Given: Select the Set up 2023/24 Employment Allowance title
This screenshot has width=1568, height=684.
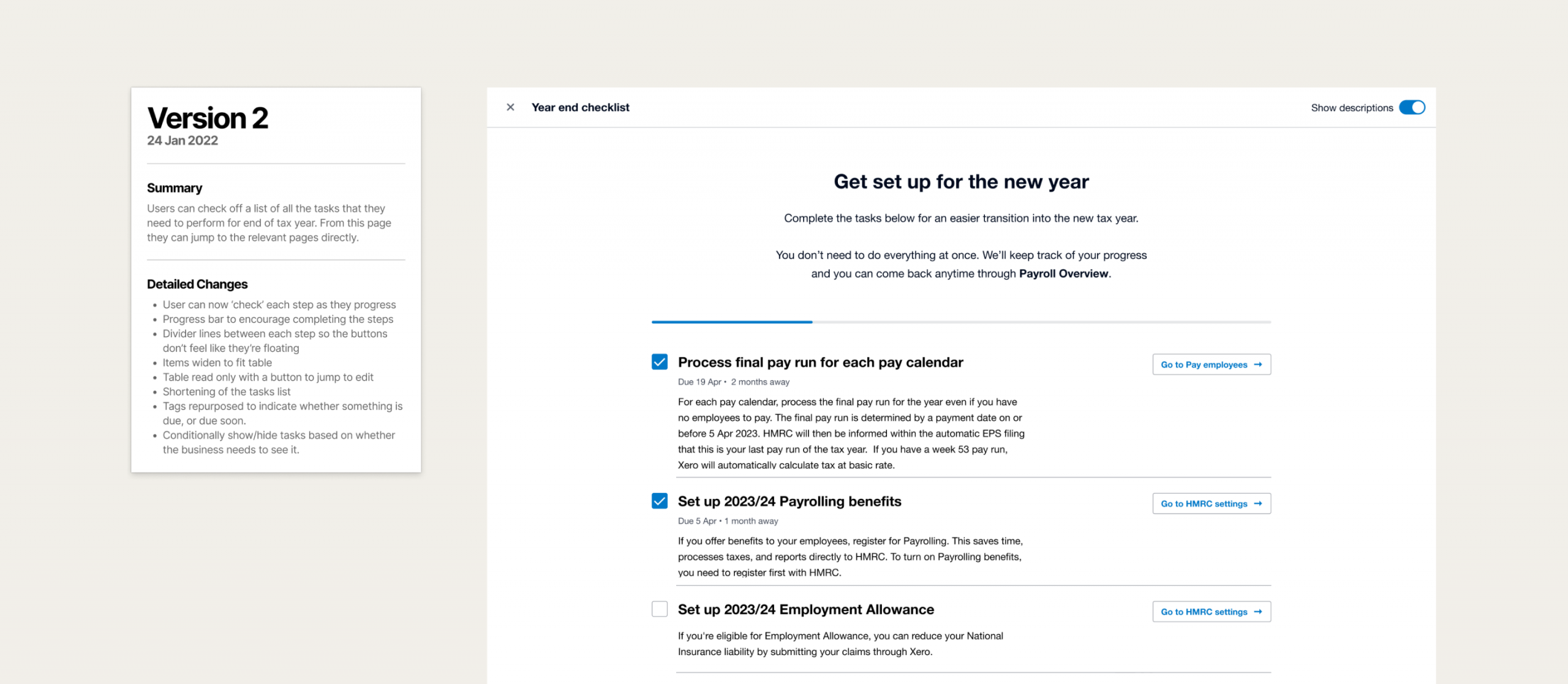Looking at the screenshot, I should [x=805, y=609].
